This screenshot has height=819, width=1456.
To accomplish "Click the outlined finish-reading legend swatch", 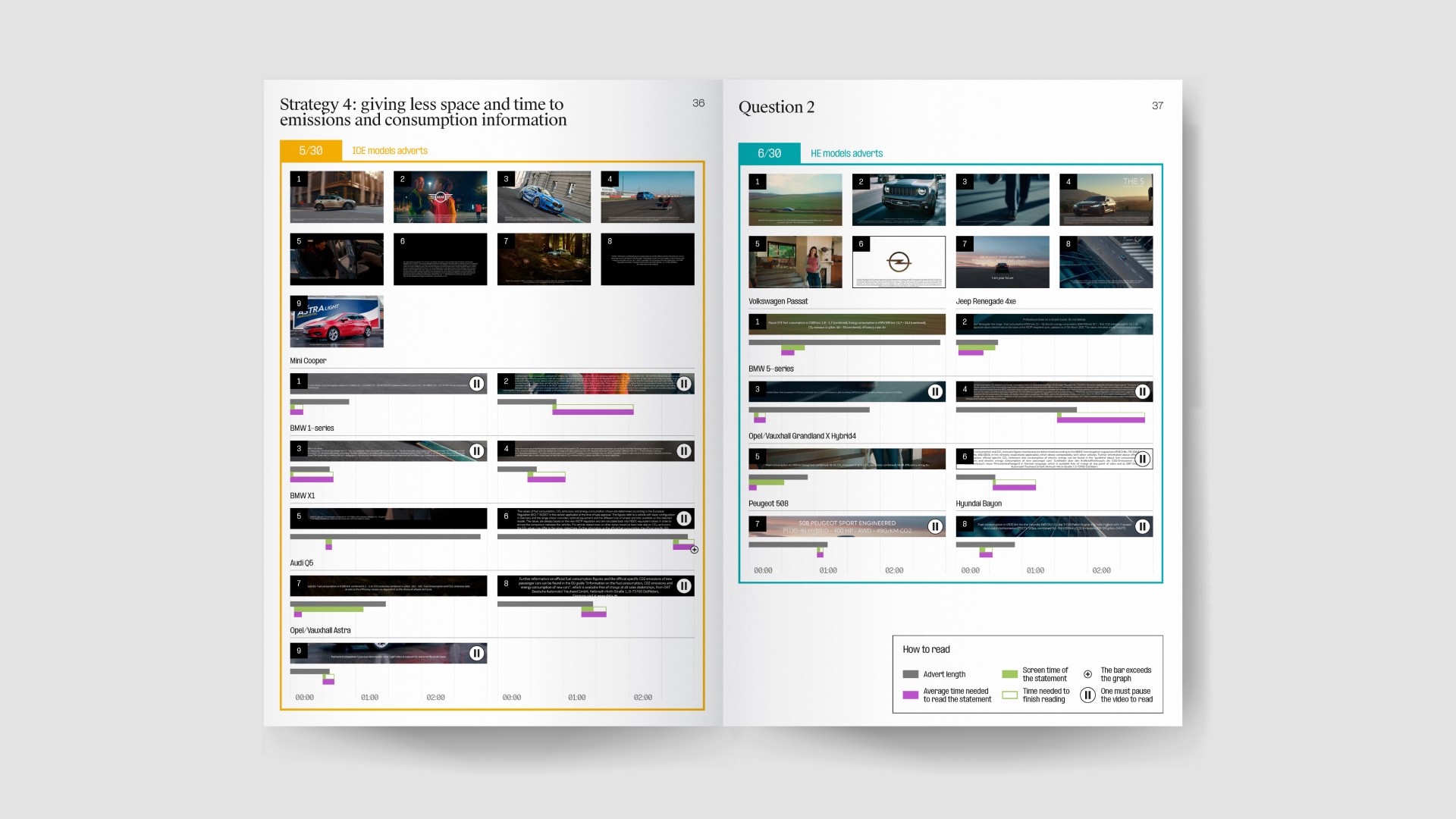I will pos(1010,695).
